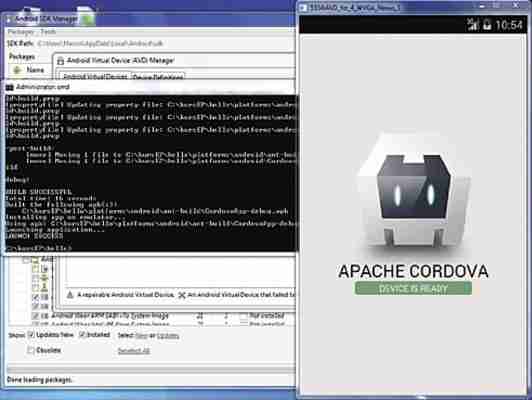This screenshot has height=400, width=532.
Task: Open the Tools menu in SDK Manager
Action: tap(48, 32)
